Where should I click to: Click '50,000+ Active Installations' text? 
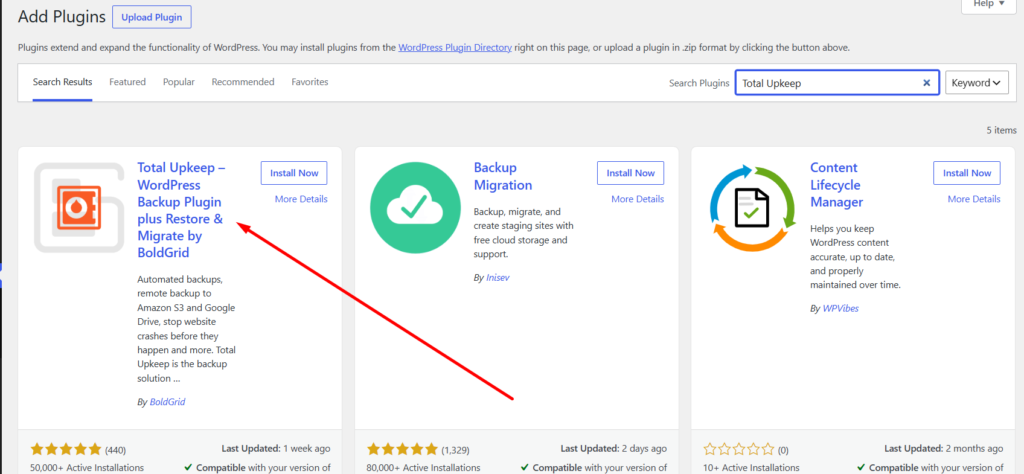[x=87, y=467]
